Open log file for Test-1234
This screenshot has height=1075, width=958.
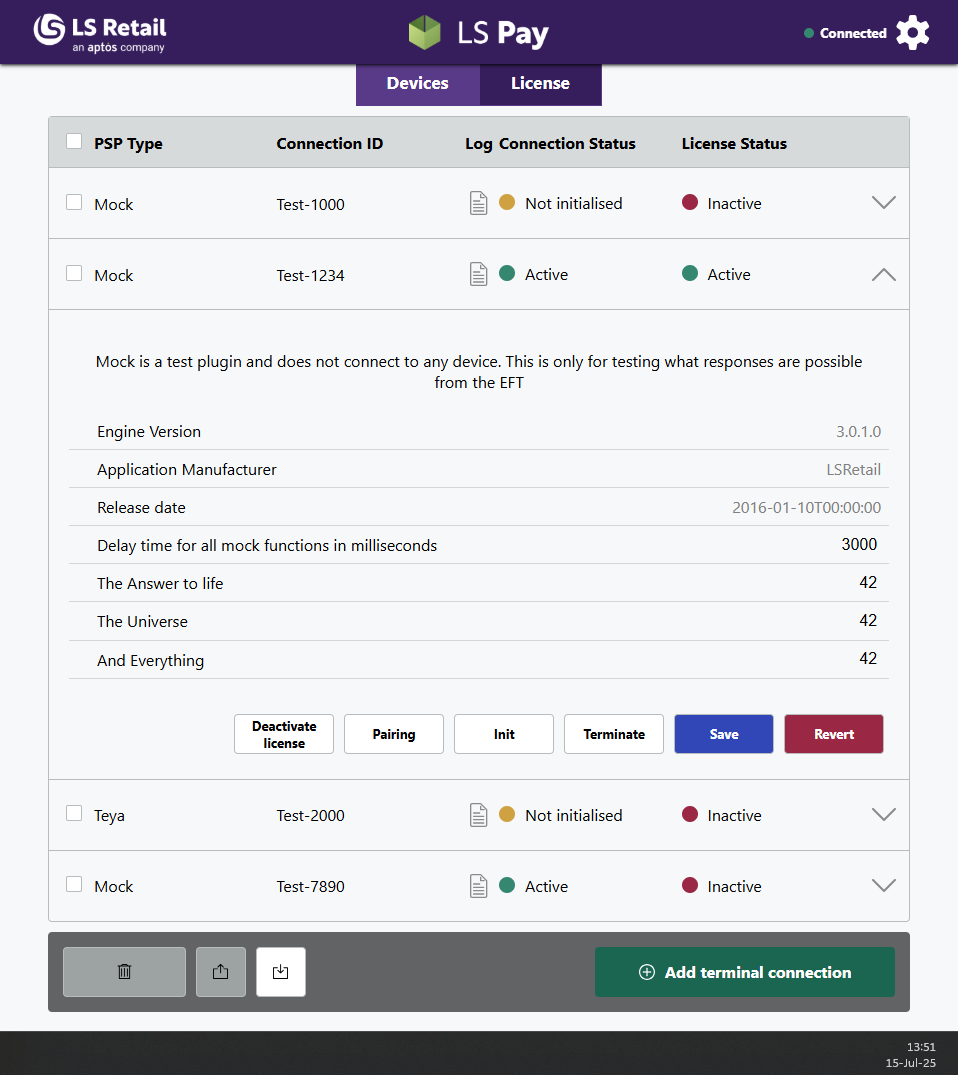(x=479, y=274)
